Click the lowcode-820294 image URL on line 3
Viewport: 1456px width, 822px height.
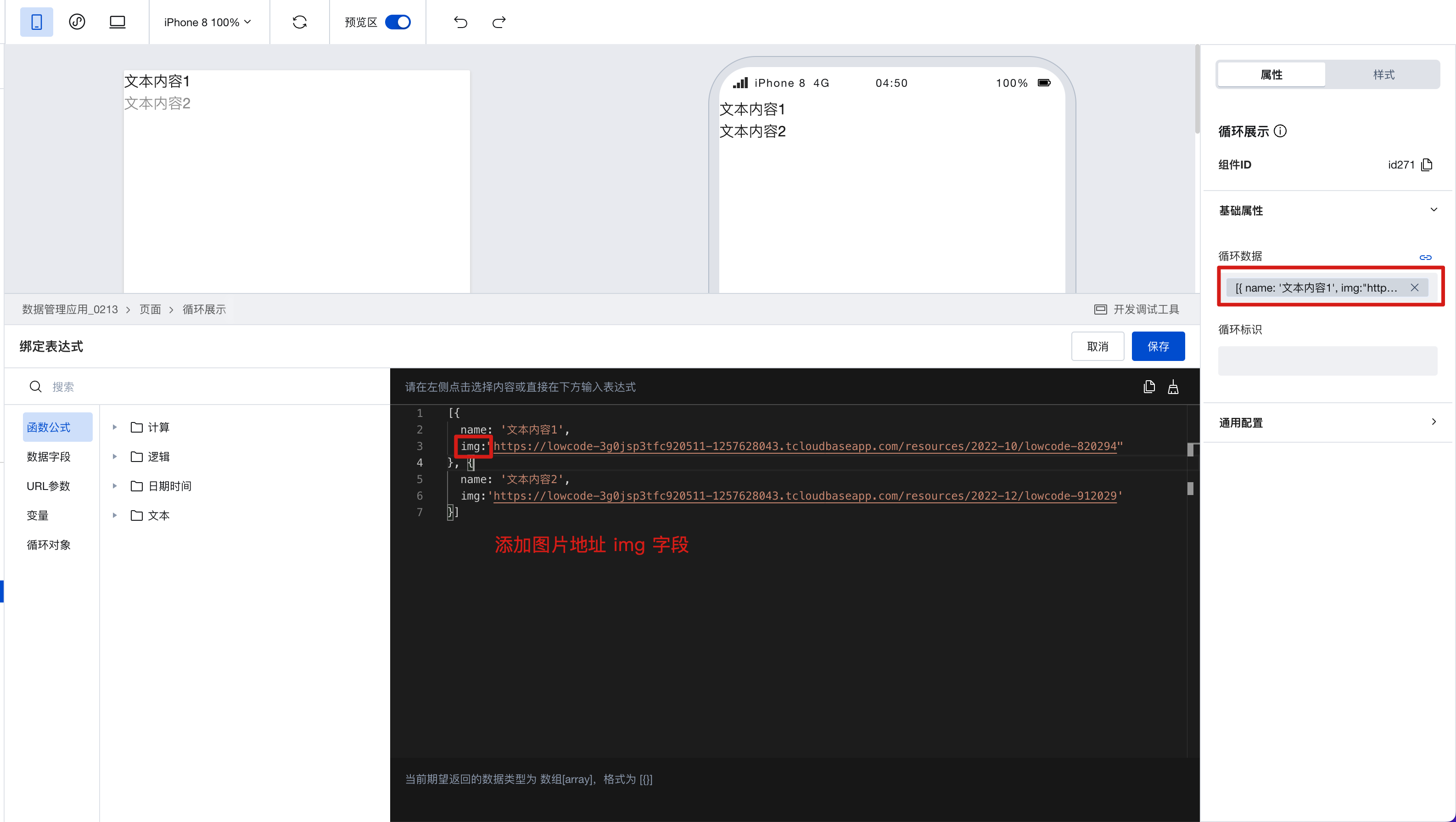[x=805, y=446]
